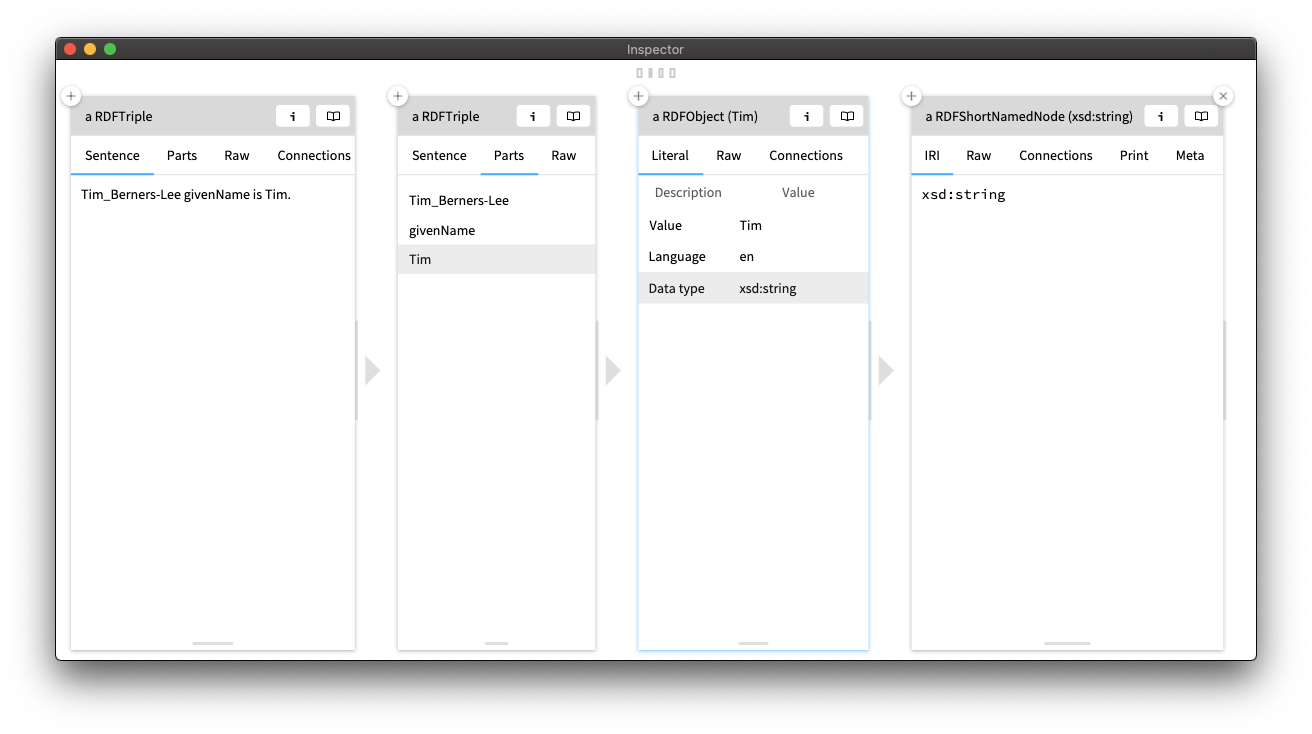Open Connections tab in first RDFTriple pane
This screenshot has width=1312, height=734.
point(314,155)
